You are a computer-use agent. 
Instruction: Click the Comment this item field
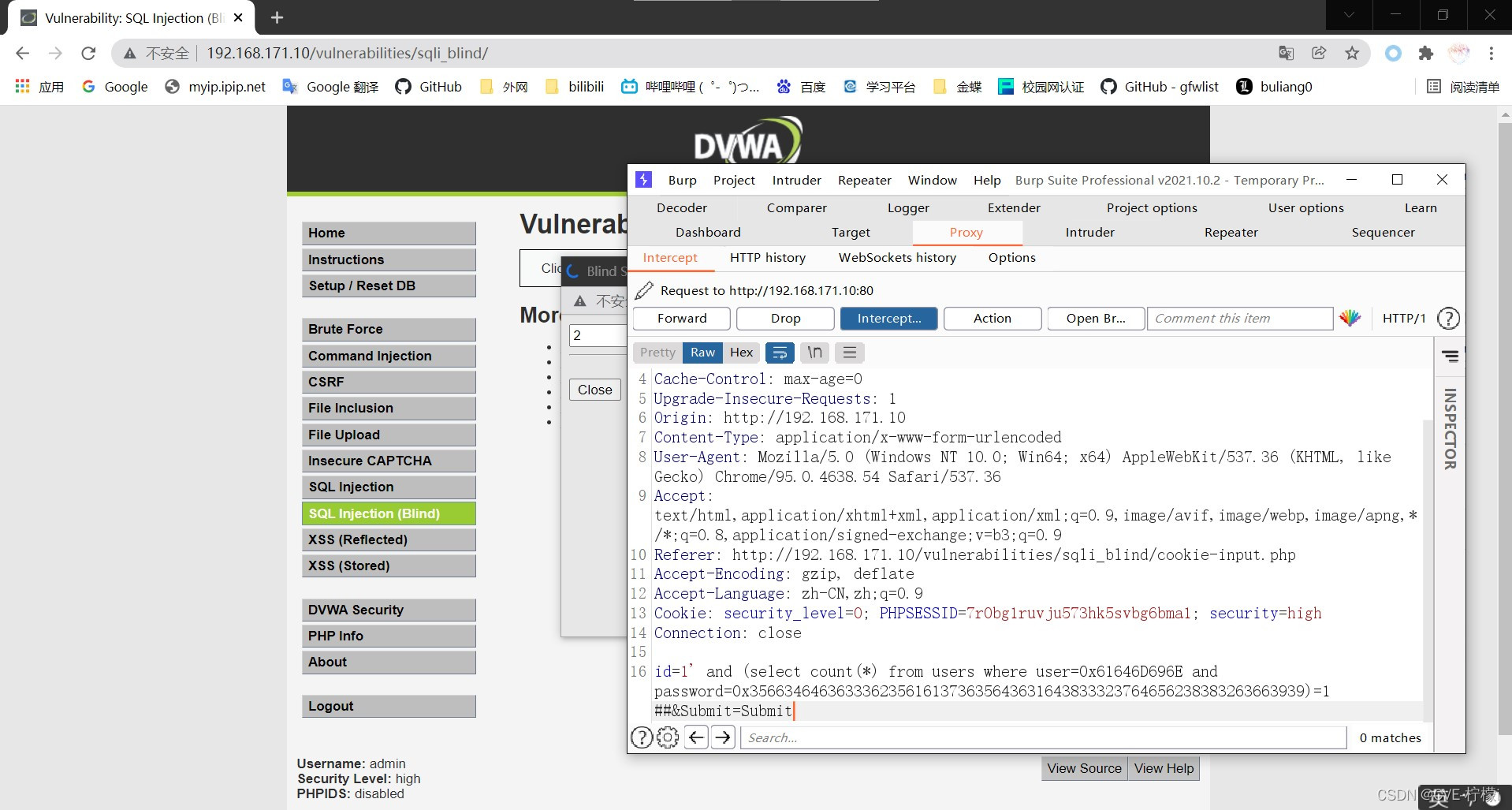coord(1239,318)
